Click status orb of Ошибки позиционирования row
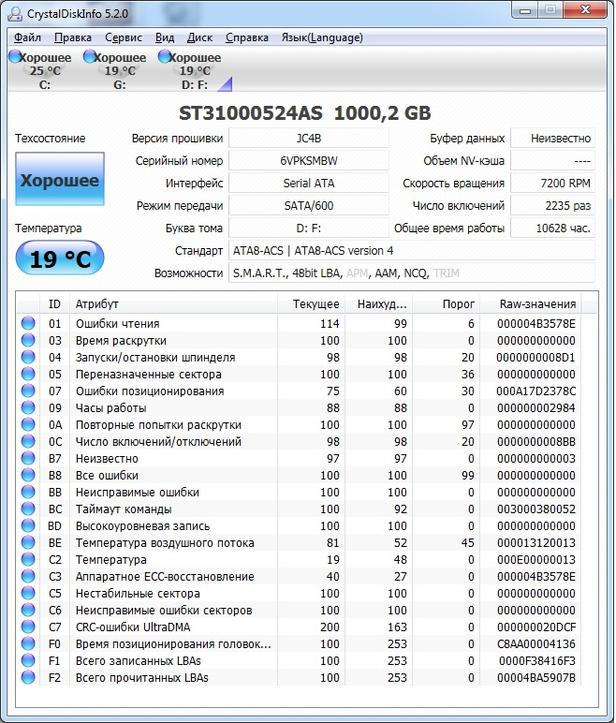This screenshot has height=723, width=616. [28, 391]
